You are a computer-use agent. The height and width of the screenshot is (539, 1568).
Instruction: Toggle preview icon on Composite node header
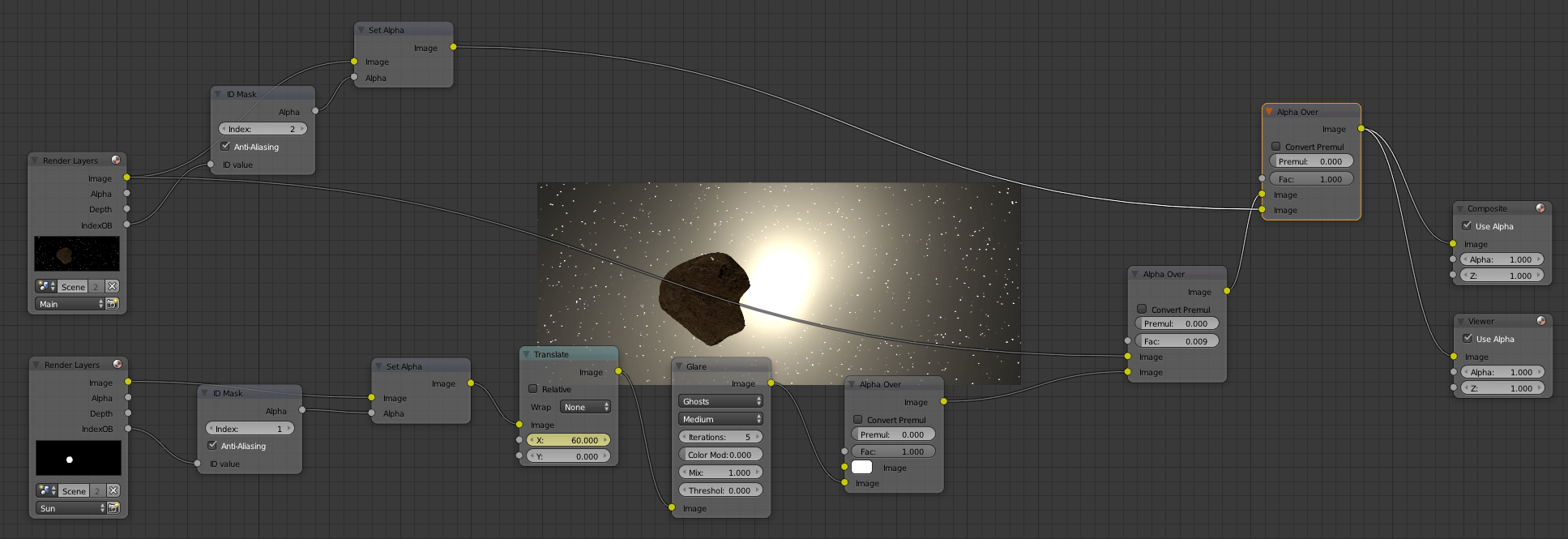point(1540,208)
